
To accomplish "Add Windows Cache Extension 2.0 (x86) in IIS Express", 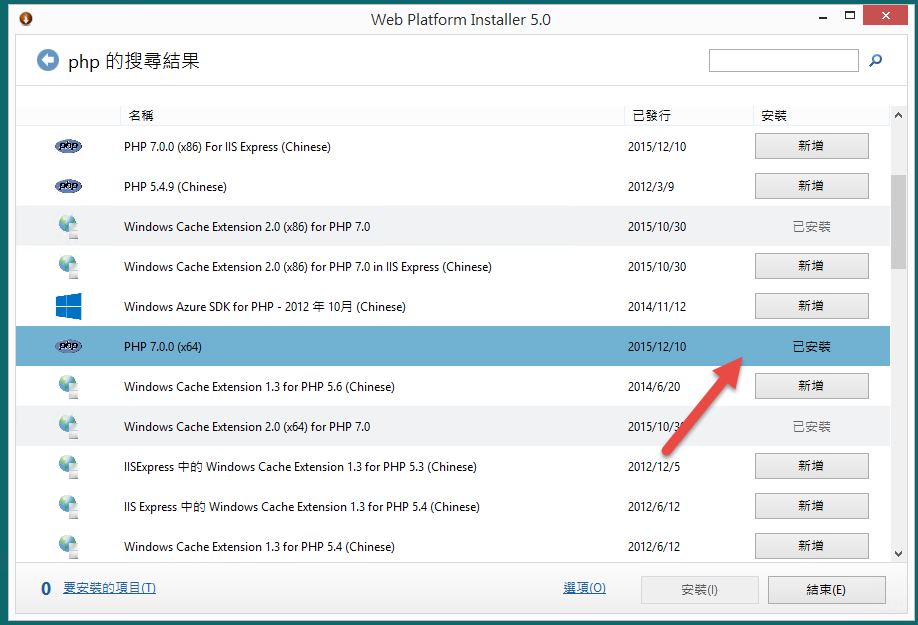I will (811, 266).
